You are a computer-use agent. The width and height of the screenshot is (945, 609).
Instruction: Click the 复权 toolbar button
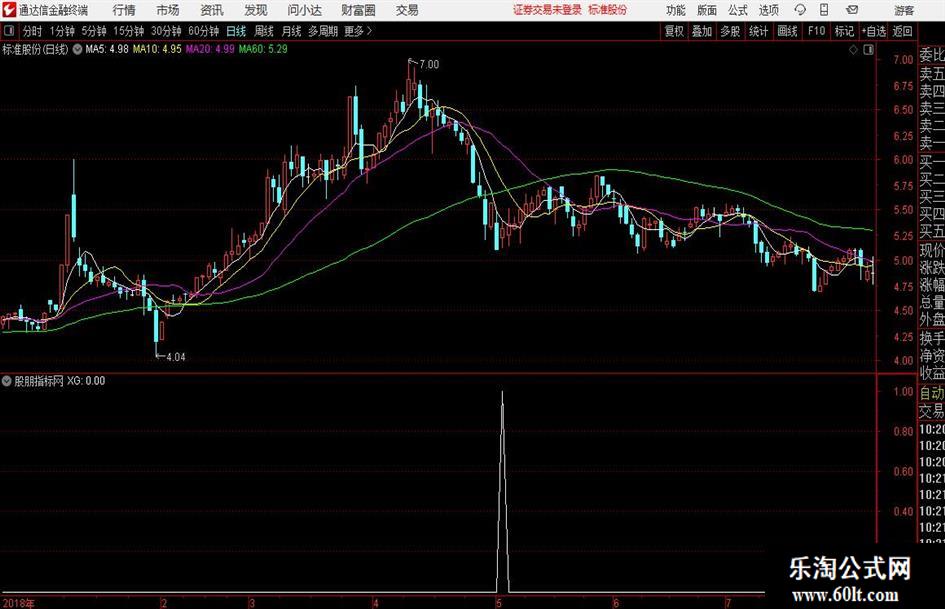pos(674,31)
